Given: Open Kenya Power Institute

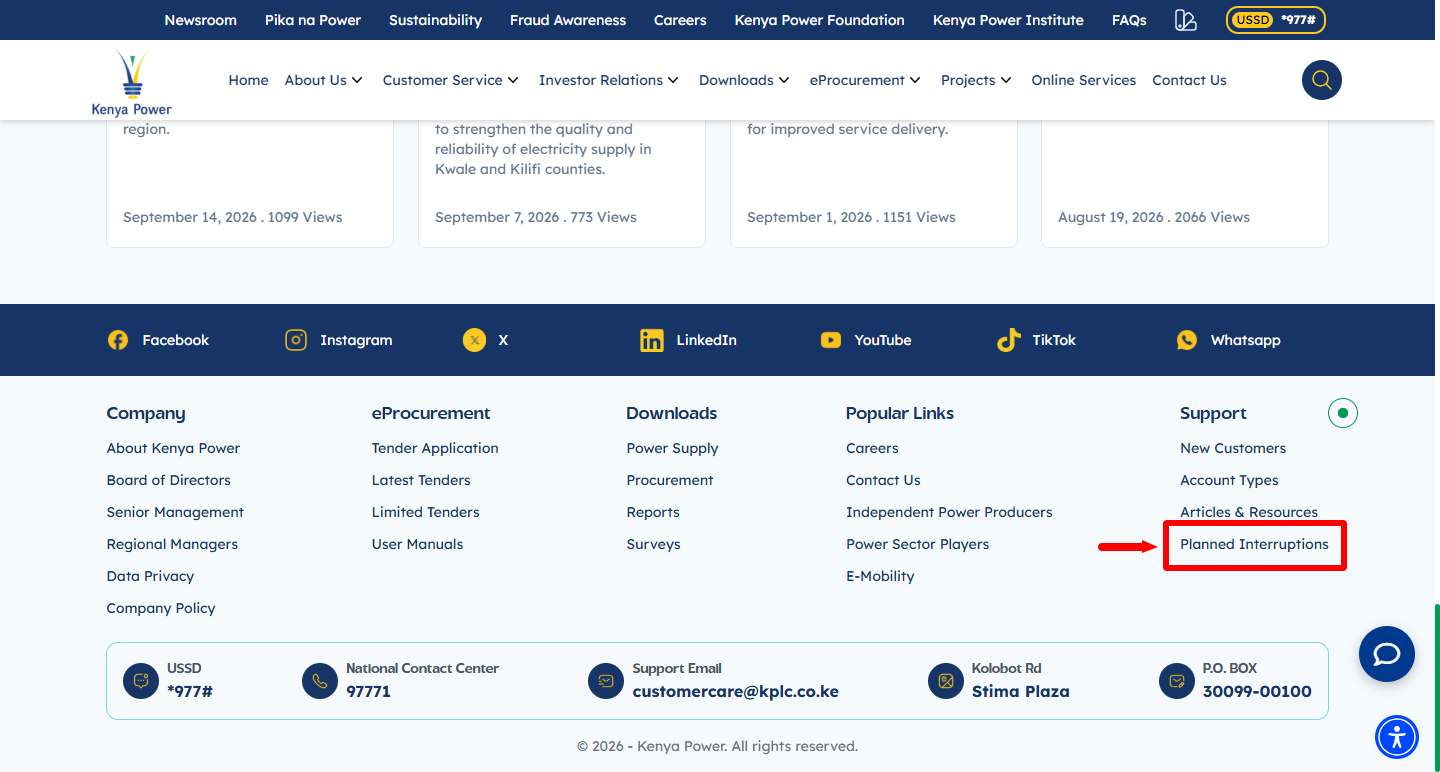Looking at the screenshot, I should [1008, 20].
